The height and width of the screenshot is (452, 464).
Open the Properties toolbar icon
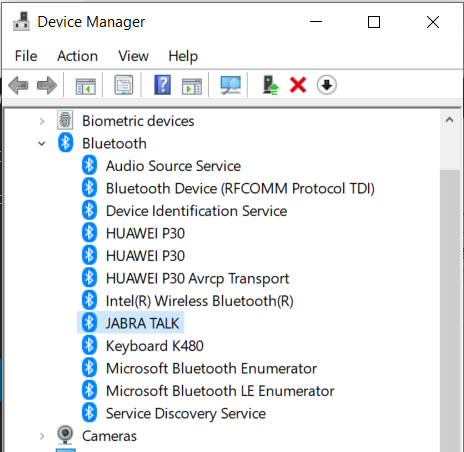124,85
